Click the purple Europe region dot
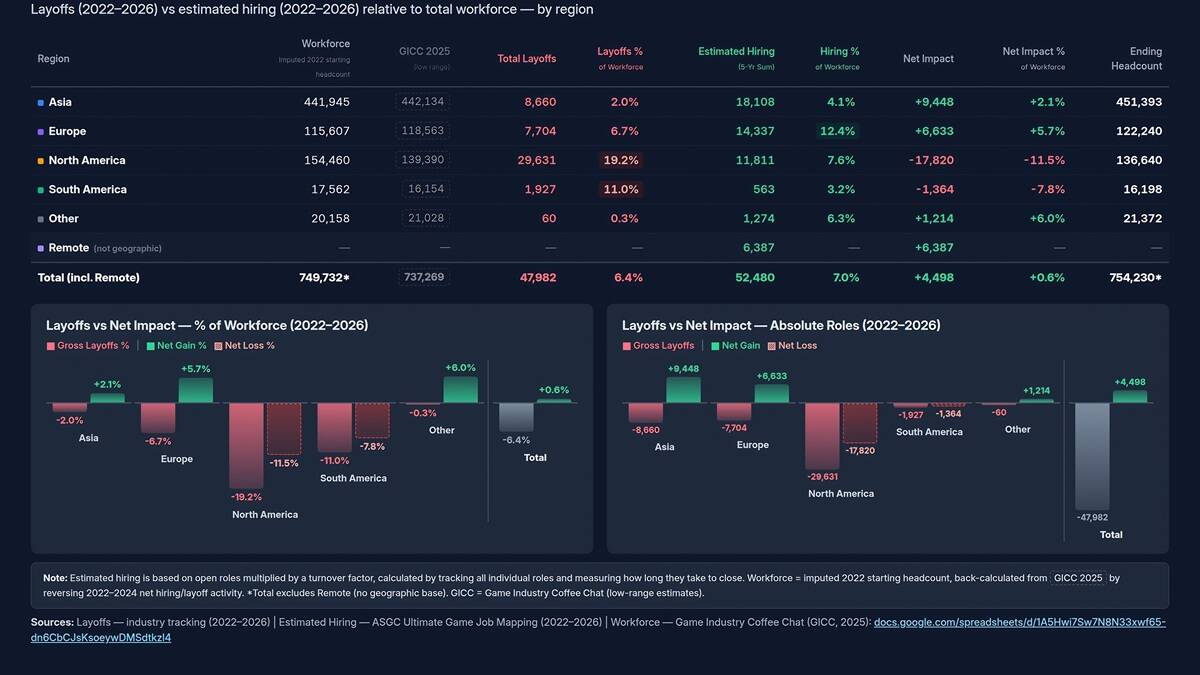 [41, 132]
